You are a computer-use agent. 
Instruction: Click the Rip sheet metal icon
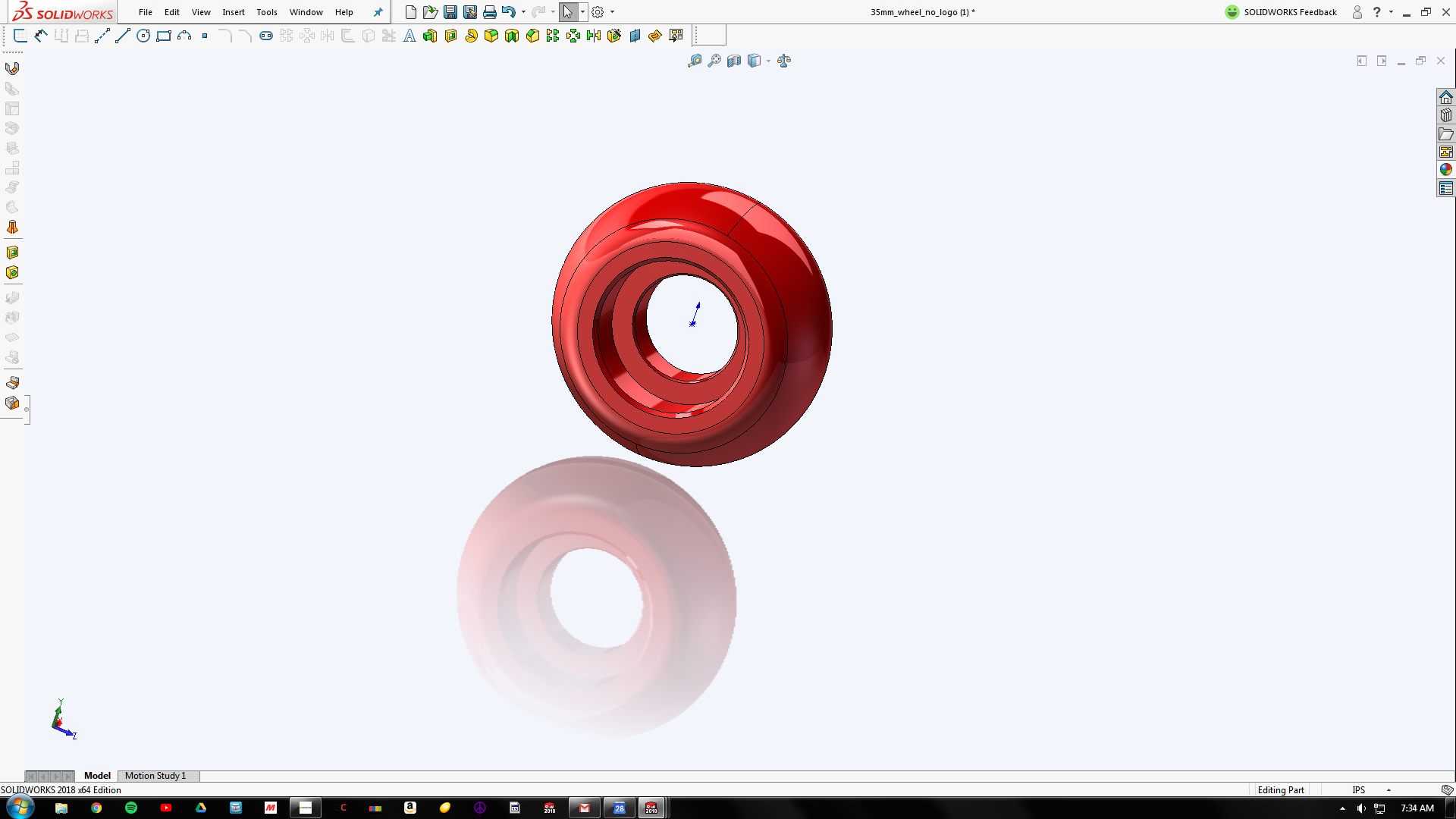[x=12, y=403]
